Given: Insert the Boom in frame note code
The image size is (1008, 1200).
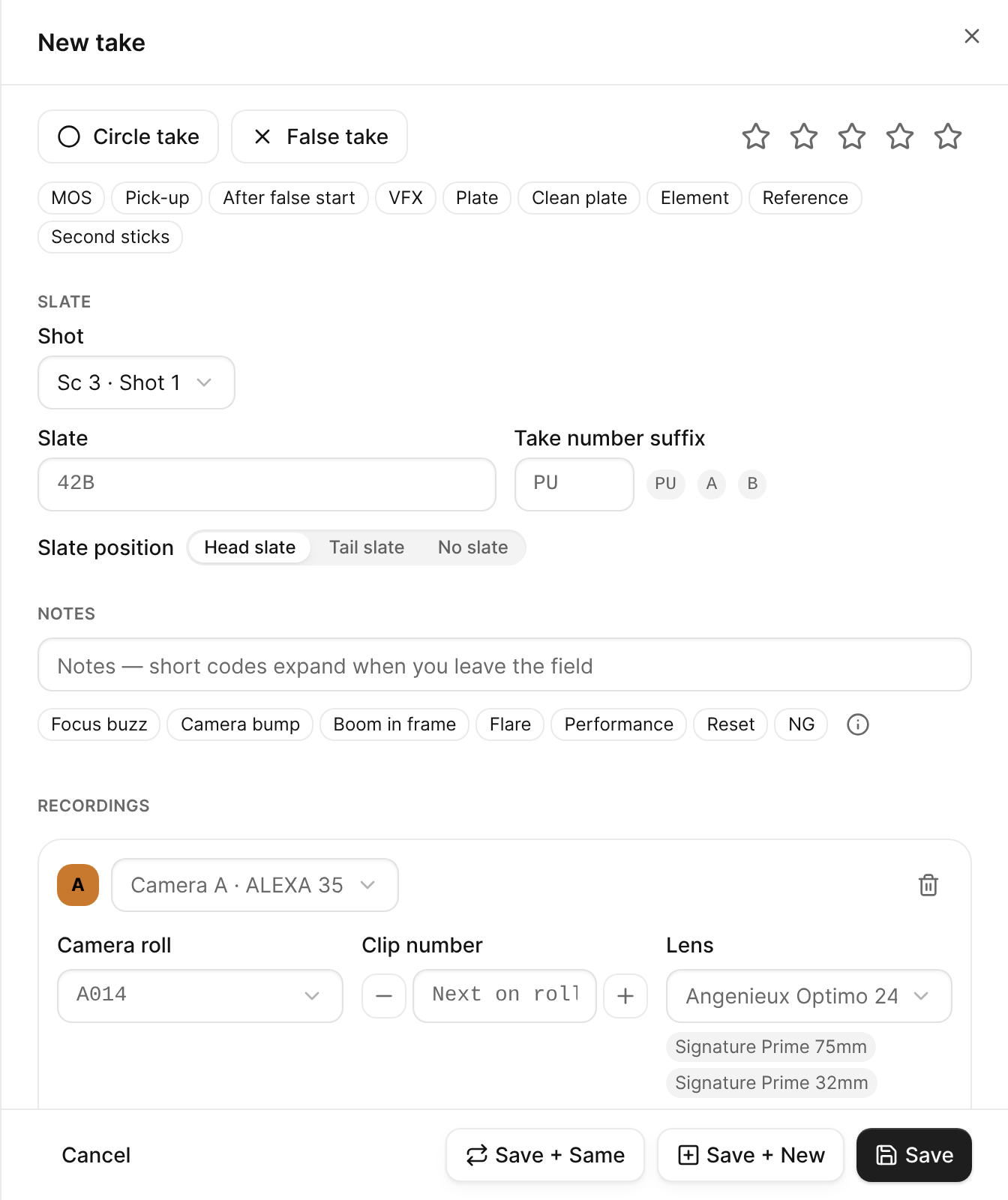Looking at the screenshot, I should [394, 724].
